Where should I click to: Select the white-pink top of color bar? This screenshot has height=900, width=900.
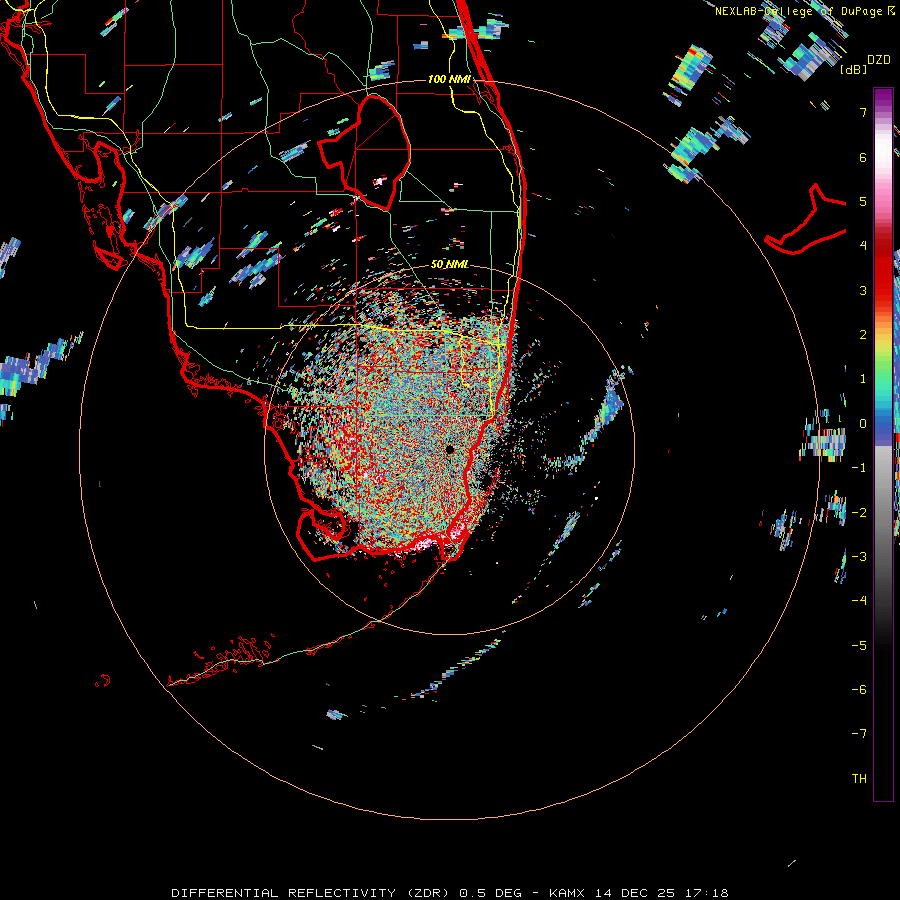[883, 146]
